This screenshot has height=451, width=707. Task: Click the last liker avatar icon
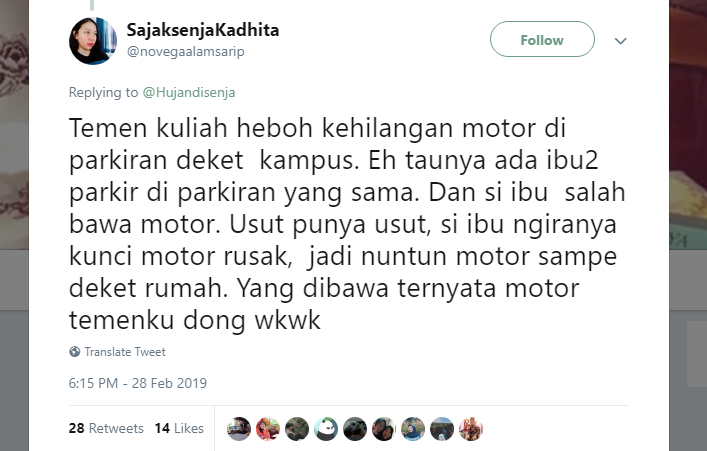[x=471, y=428]
